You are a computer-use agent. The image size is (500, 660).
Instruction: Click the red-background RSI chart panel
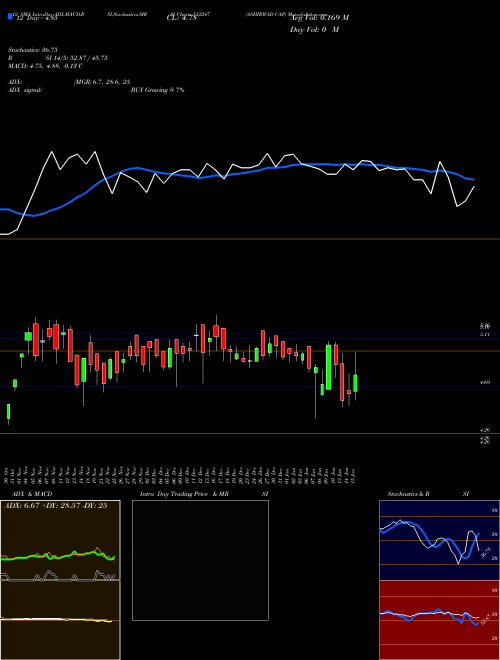(439, 620)
